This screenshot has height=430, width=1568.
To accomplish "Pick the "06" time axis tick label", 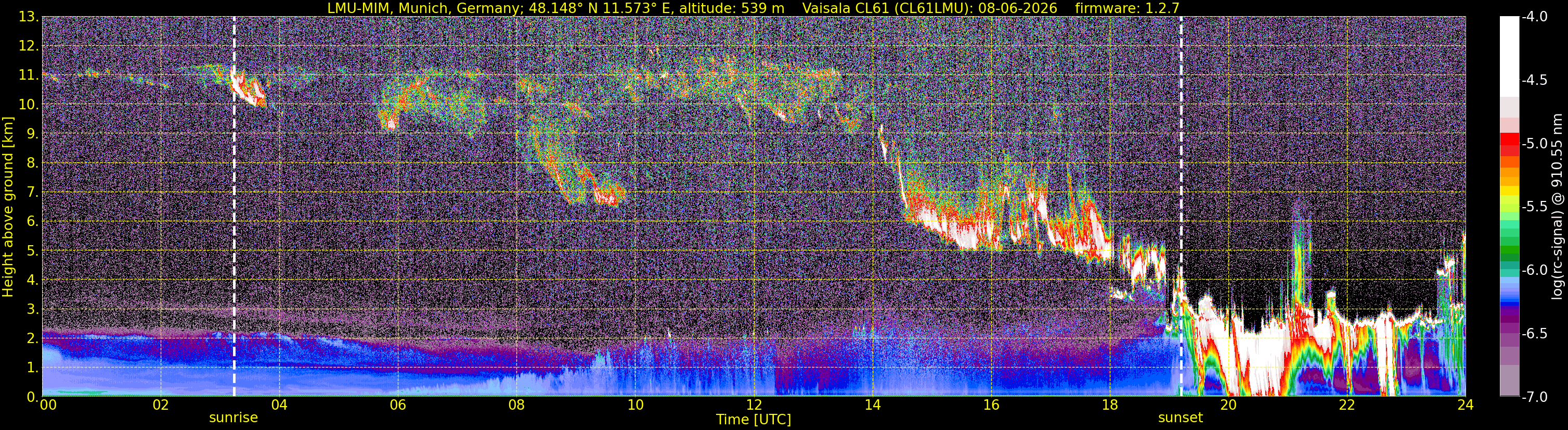I will [397, 404].
